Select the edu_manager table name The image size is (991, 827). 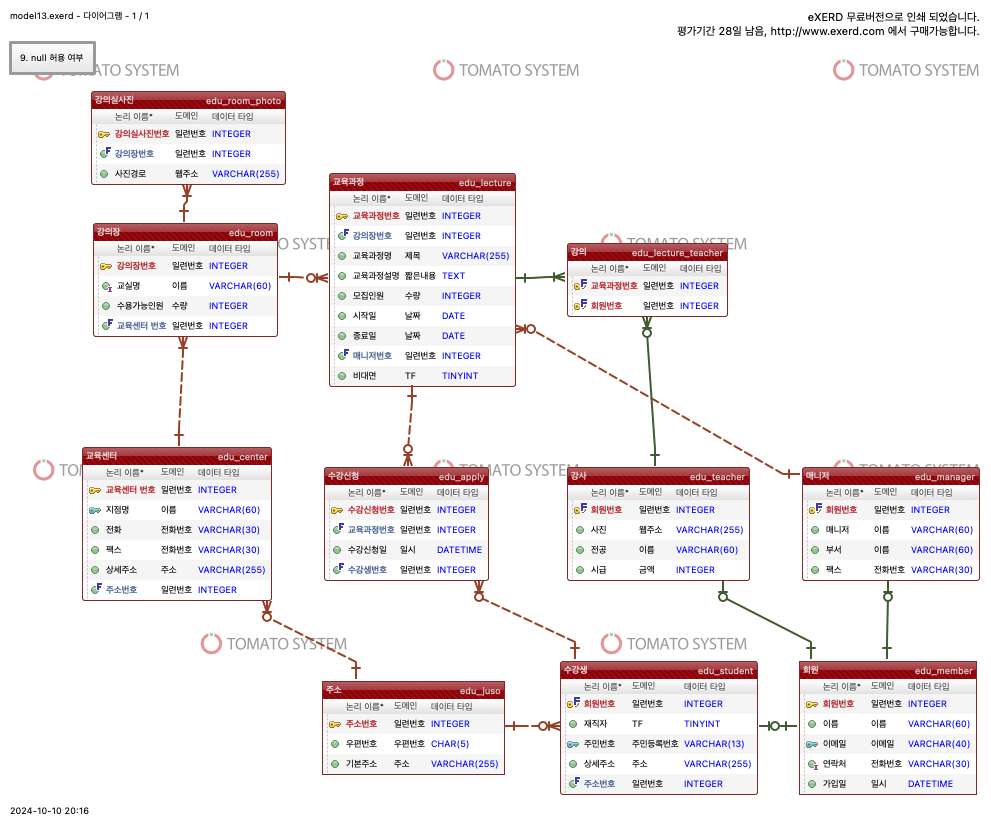coord(945,477)
